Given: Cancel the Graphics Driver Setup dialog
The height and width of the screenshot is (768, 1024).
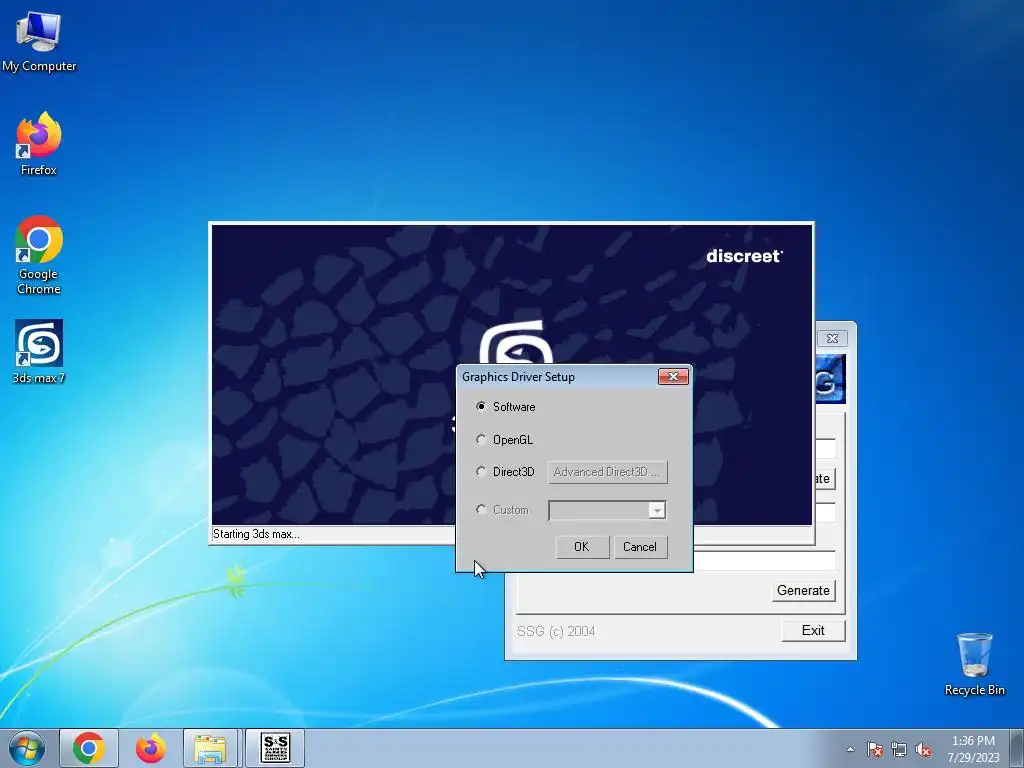Looking at the screenshot, I should point(639,547).
